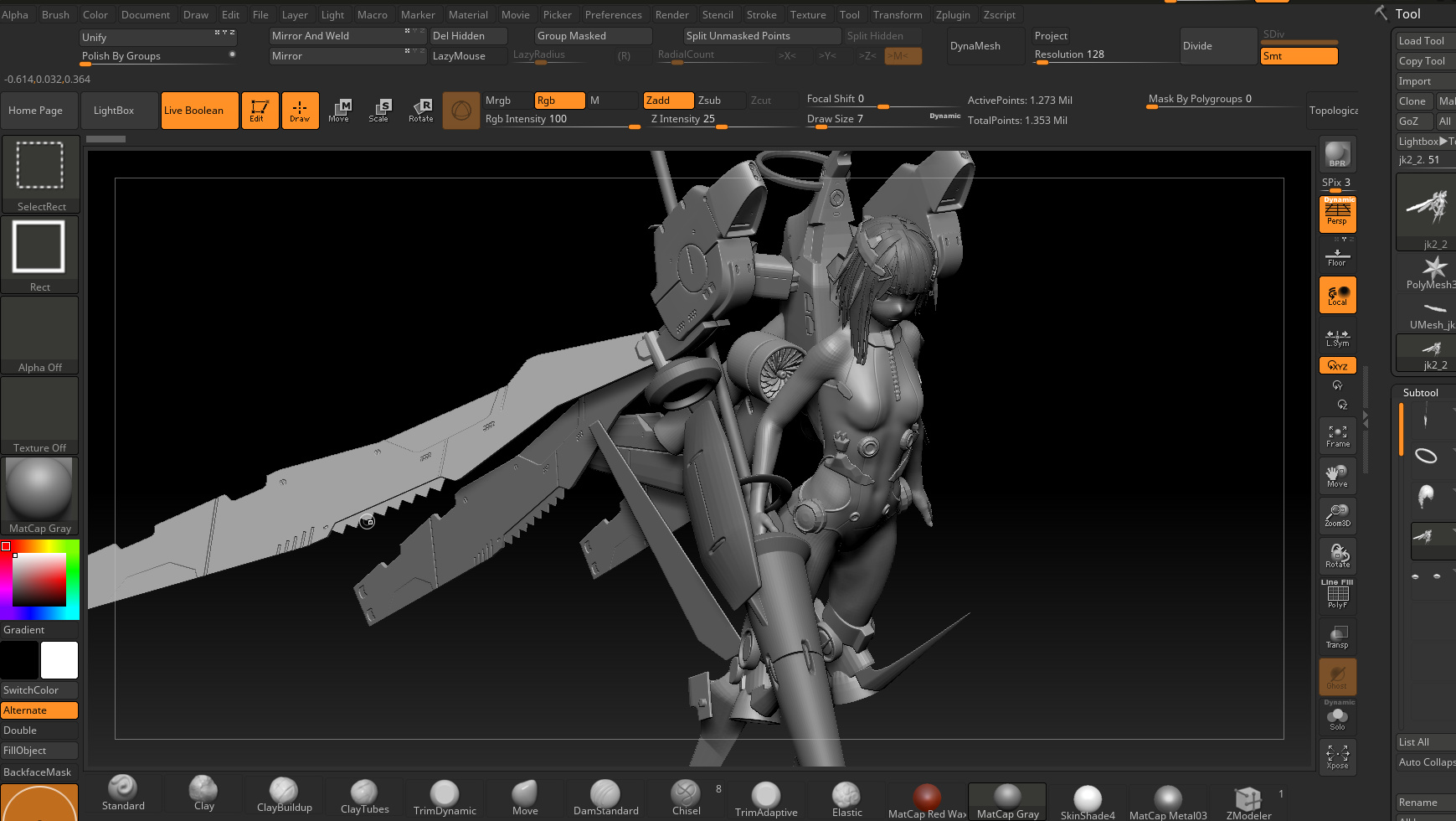
Task: Expand the Subtool panel
Action: coord(1420,392)
